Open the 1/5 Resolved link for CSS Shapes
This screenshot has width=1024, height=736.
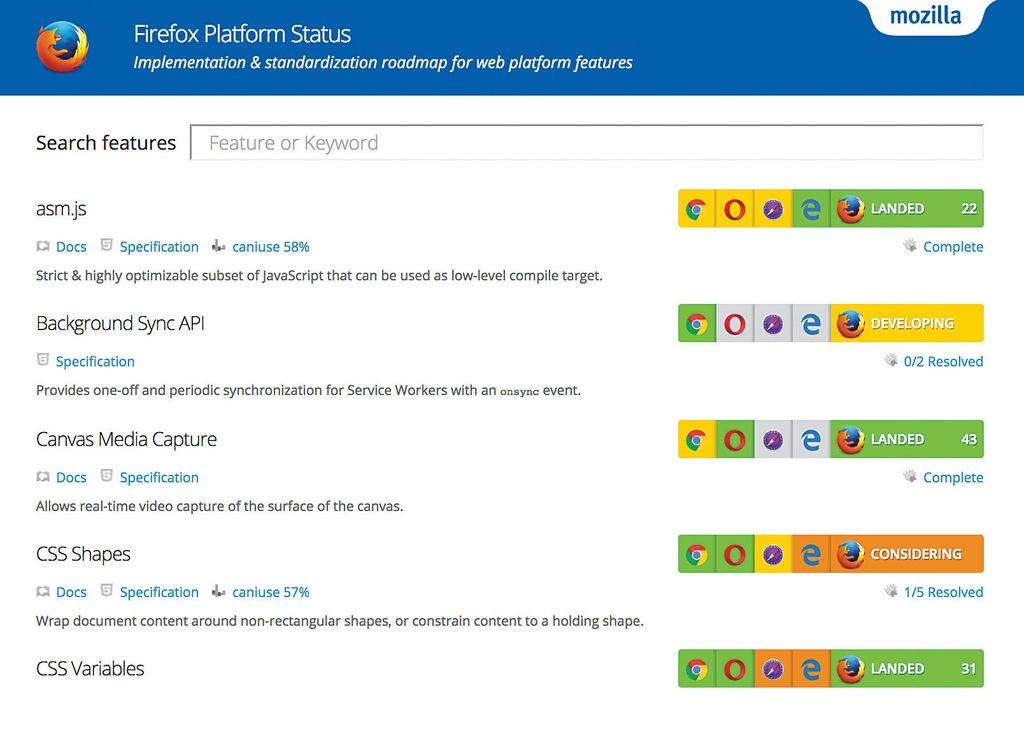click(x=943, y=591)
